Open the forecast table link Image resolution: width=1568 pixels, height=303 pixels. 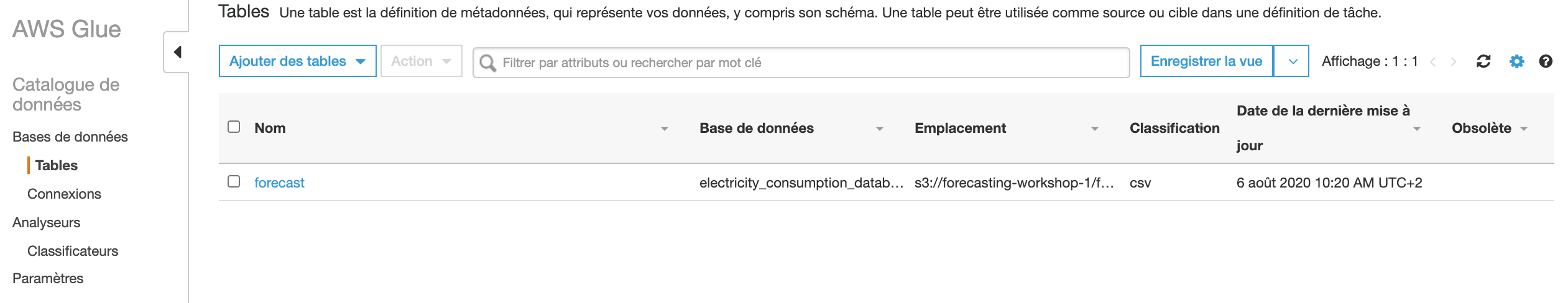click(279, 183)
